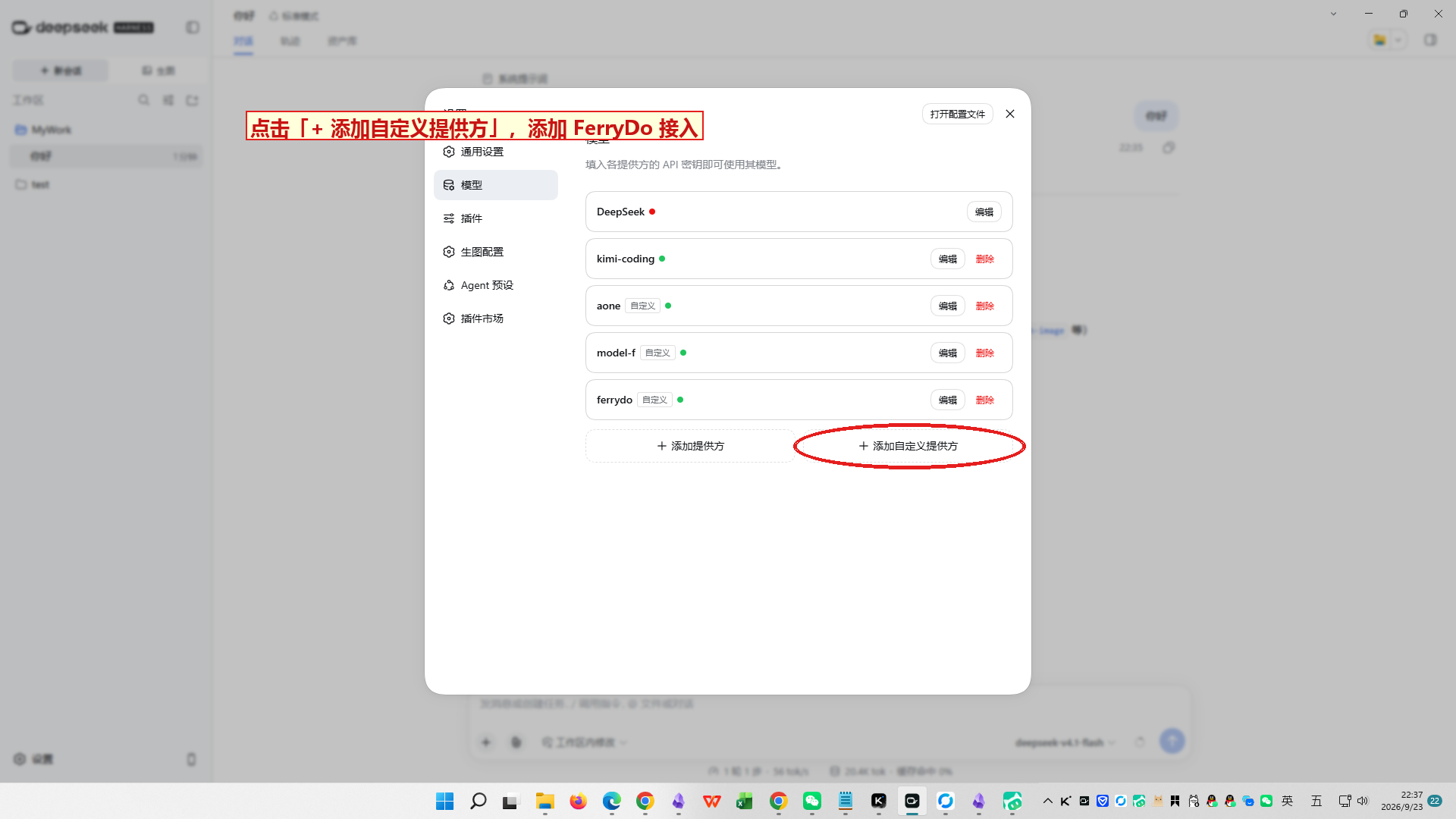The height and width of the screenshot is (819, 1456).
Task: Click the kimi-coding provider name
Action: (625, 259)
